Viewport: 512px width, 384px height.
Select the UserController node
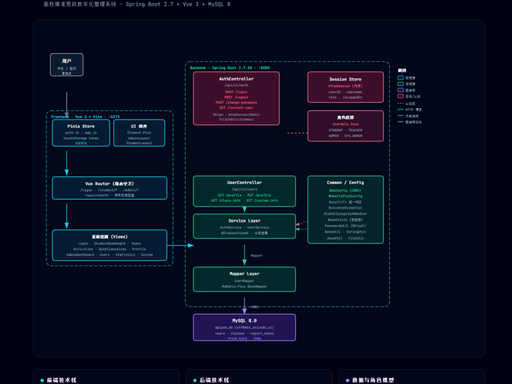244,191
